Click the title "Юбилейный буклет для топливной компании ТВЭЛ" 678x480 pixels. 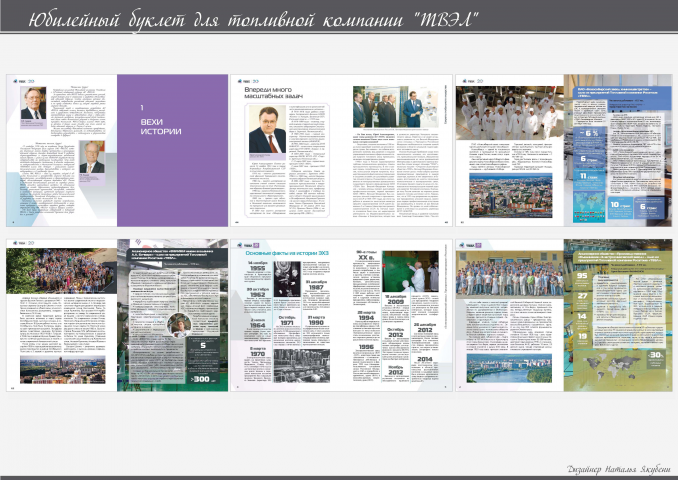(x=253, y=20)
